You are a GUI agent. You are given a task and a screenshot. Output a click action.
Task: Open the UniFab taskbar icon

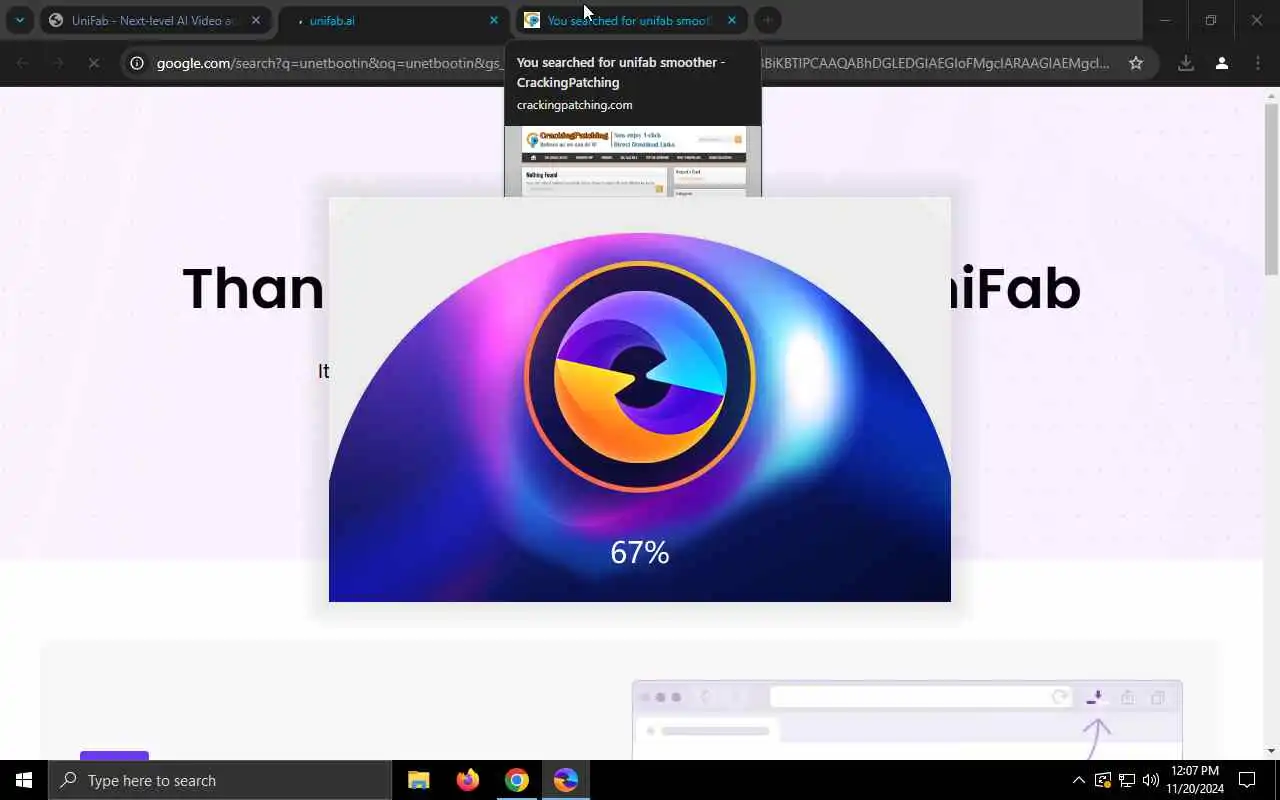point(566,780)
